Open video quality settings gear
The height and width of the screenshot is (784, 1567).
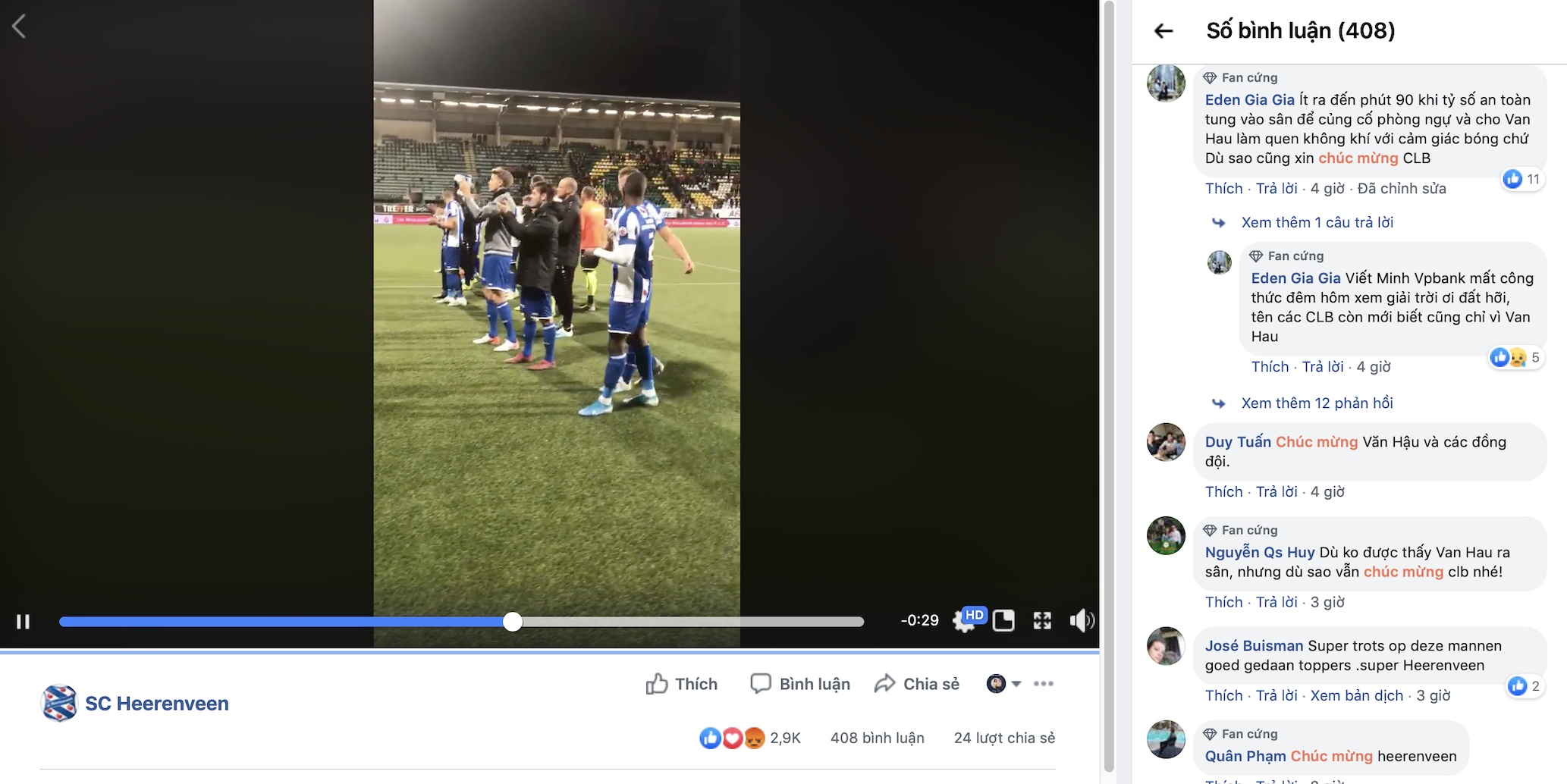[964, 622]
